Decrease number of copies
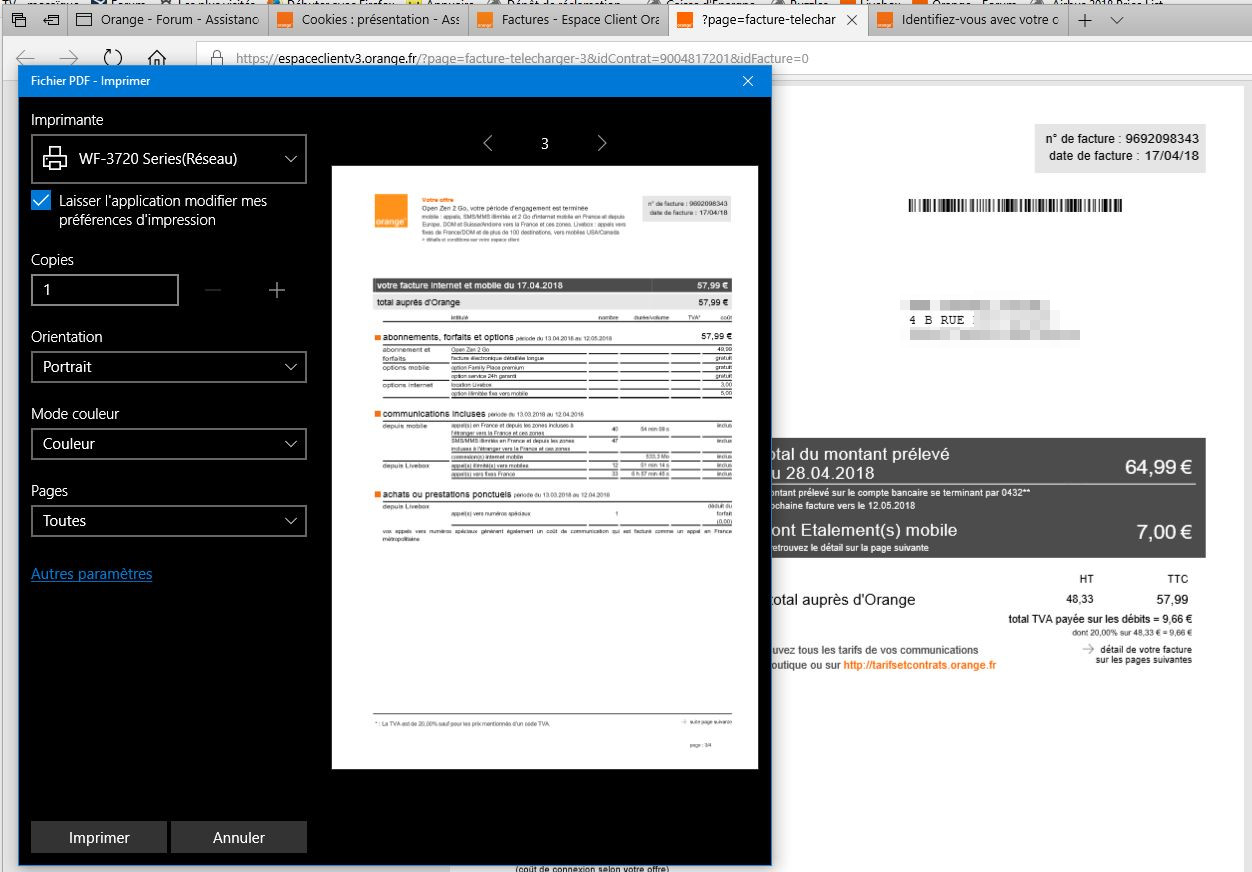 coord(213,290)
